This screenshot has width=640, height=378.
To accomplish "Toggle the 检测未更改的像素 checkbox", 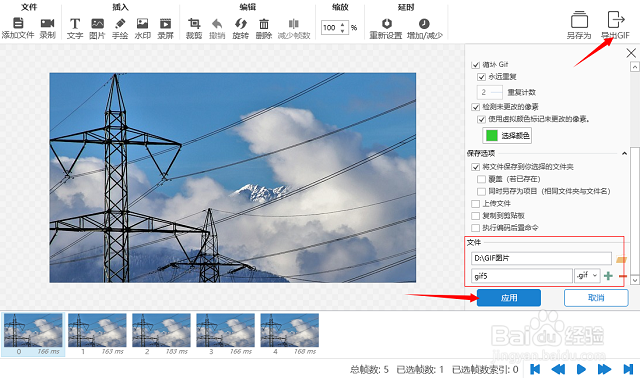I will coord(475,107).
